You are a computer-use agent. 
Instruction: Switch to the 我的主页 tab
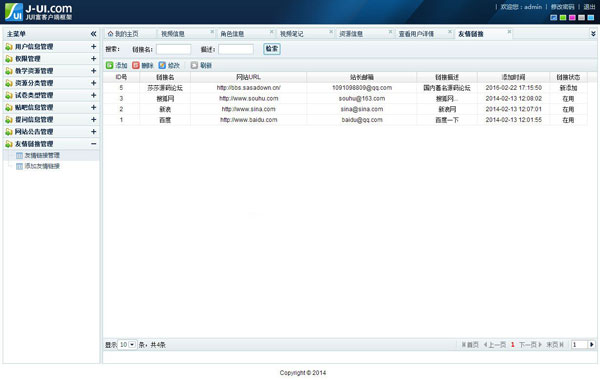point(127,34)
